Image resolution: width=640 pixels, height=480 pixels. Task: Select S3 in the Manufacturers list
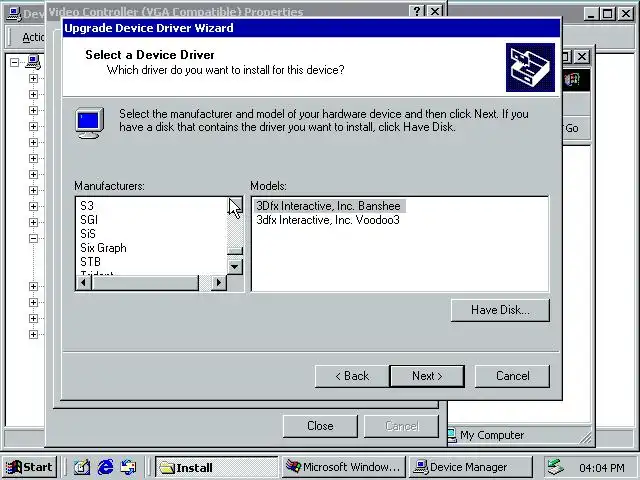click(87, 206)
